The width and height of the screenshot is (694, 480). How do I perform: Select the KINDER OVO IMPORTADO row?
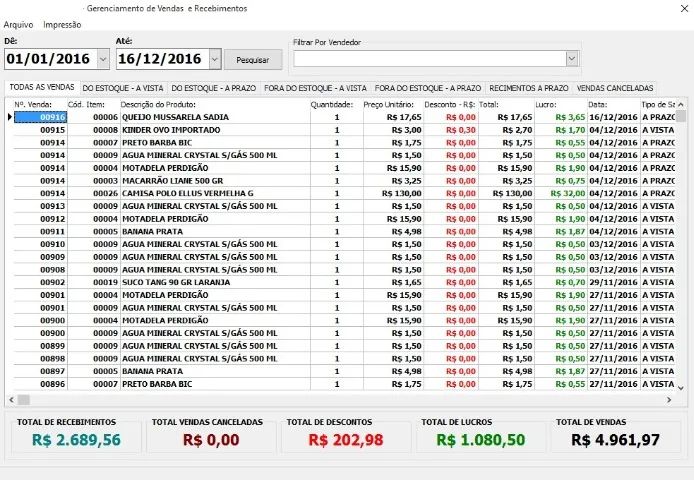click(x=344, y=130)
